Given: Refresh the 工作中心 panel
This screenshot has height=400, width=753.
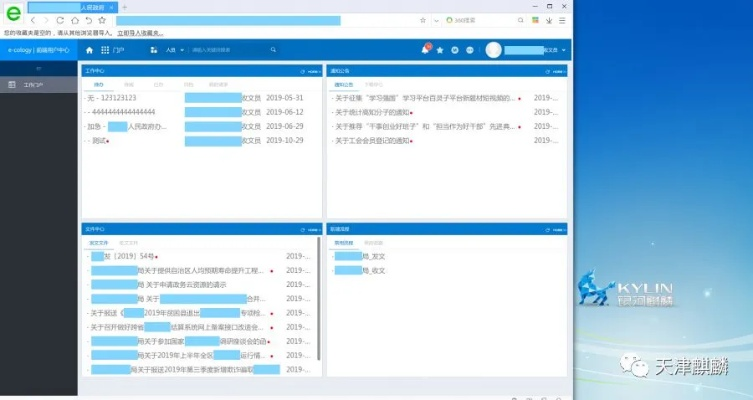Looking at the screenshot, I should pos(301,72).
